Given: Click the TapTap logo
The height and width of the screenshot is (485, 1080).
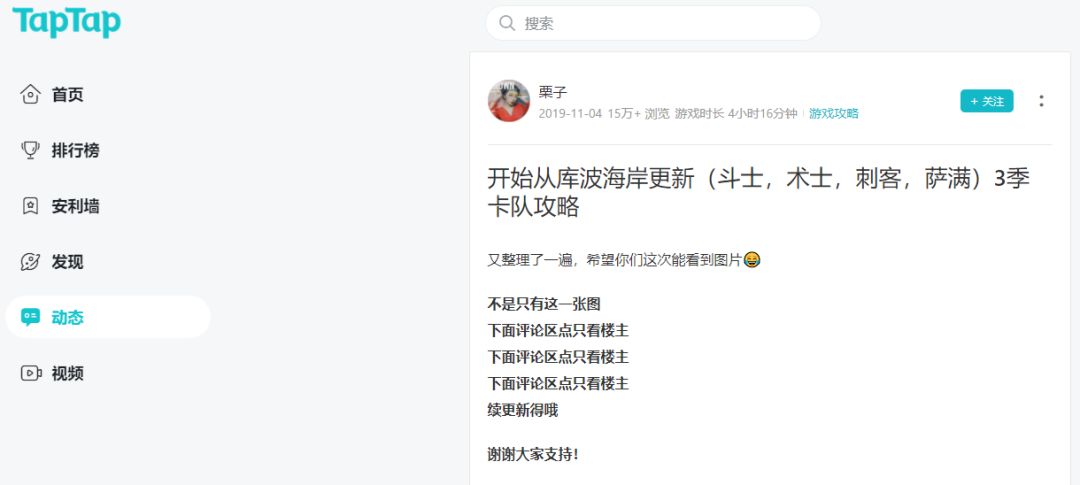Looking at the screenshot, I should (67, 22).
